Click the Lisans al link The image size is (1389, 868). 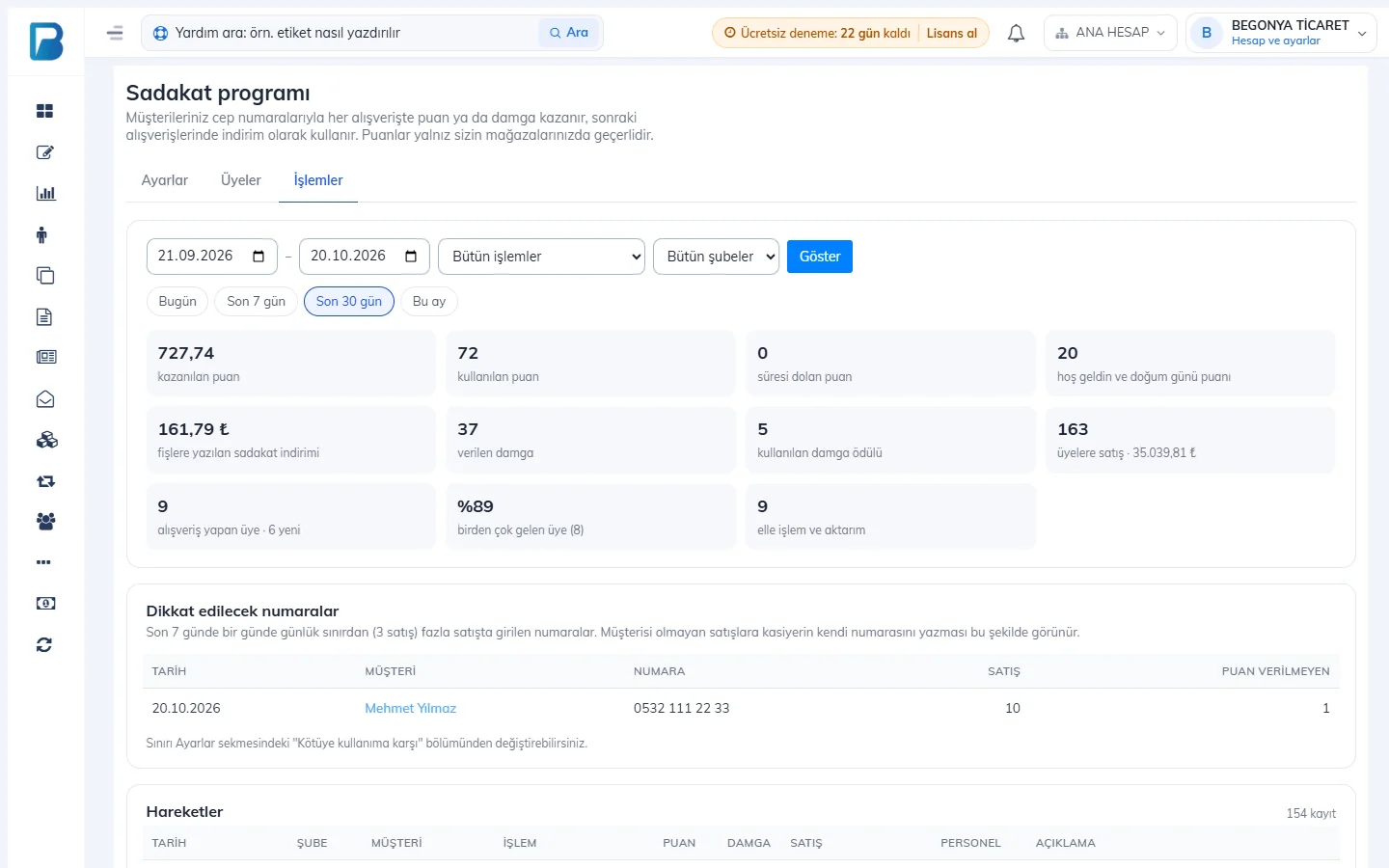pyautogui.click(x=952, y=33)
